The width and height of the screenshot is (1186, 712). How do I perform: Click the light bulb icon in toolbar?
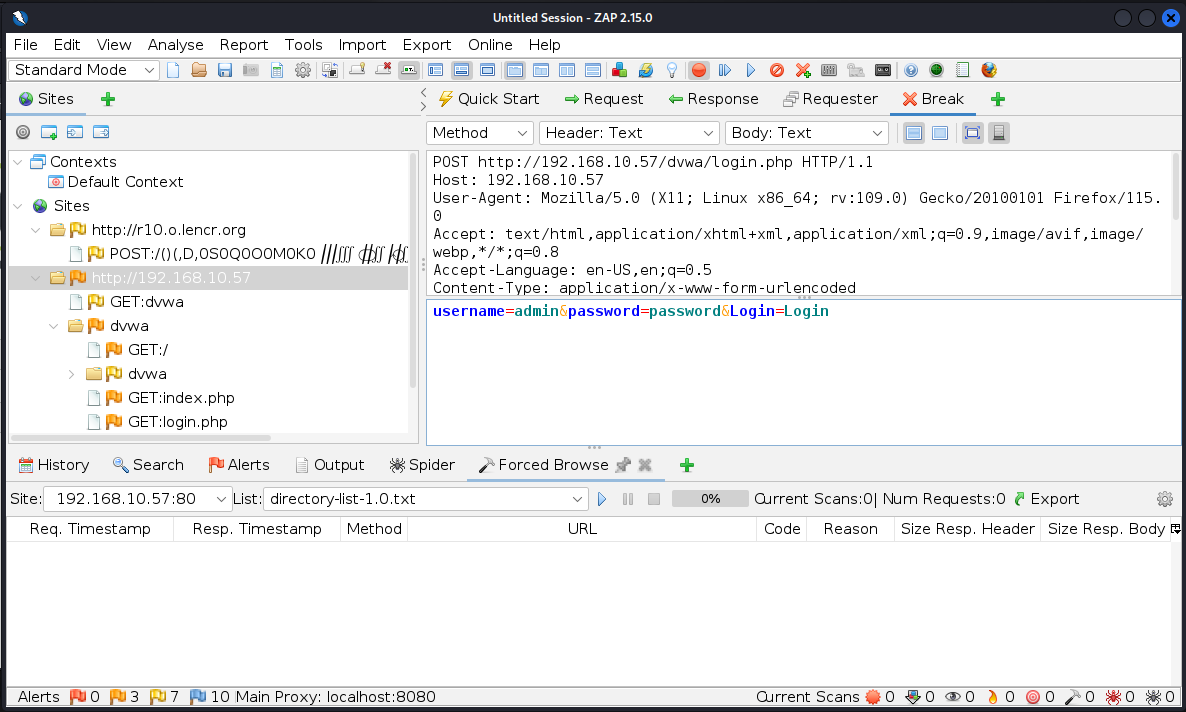point(672,70)
